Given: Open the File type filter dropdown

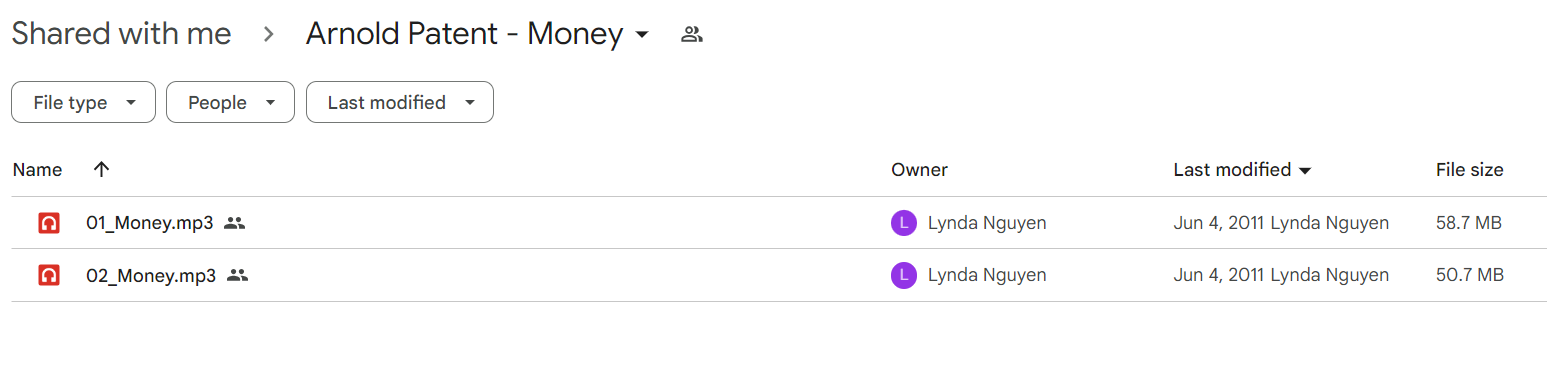Looking at the screenshot, I should (83, 102).
